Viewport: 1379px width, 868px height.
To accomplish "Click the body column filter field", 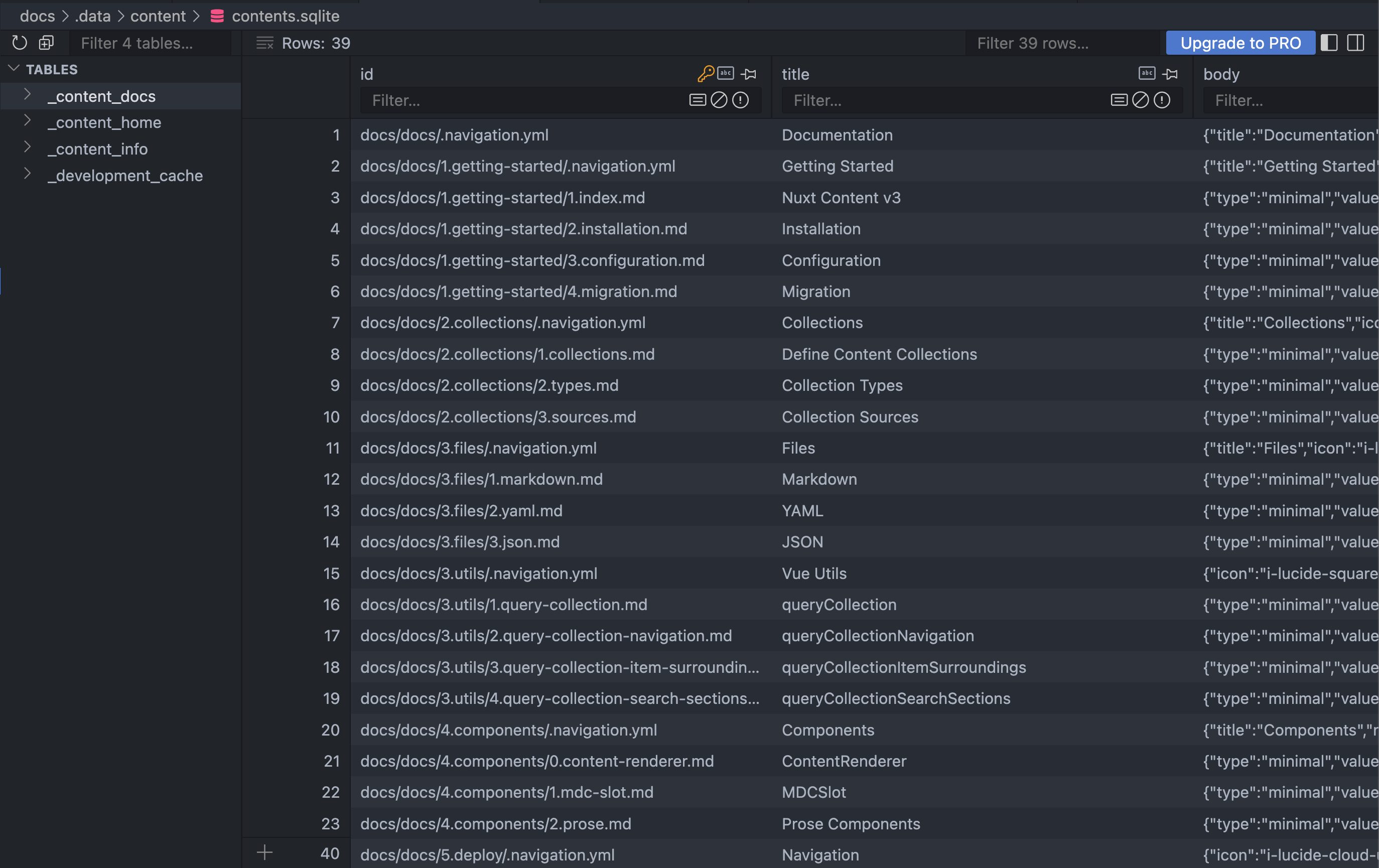I will (x=1291, y=100).
